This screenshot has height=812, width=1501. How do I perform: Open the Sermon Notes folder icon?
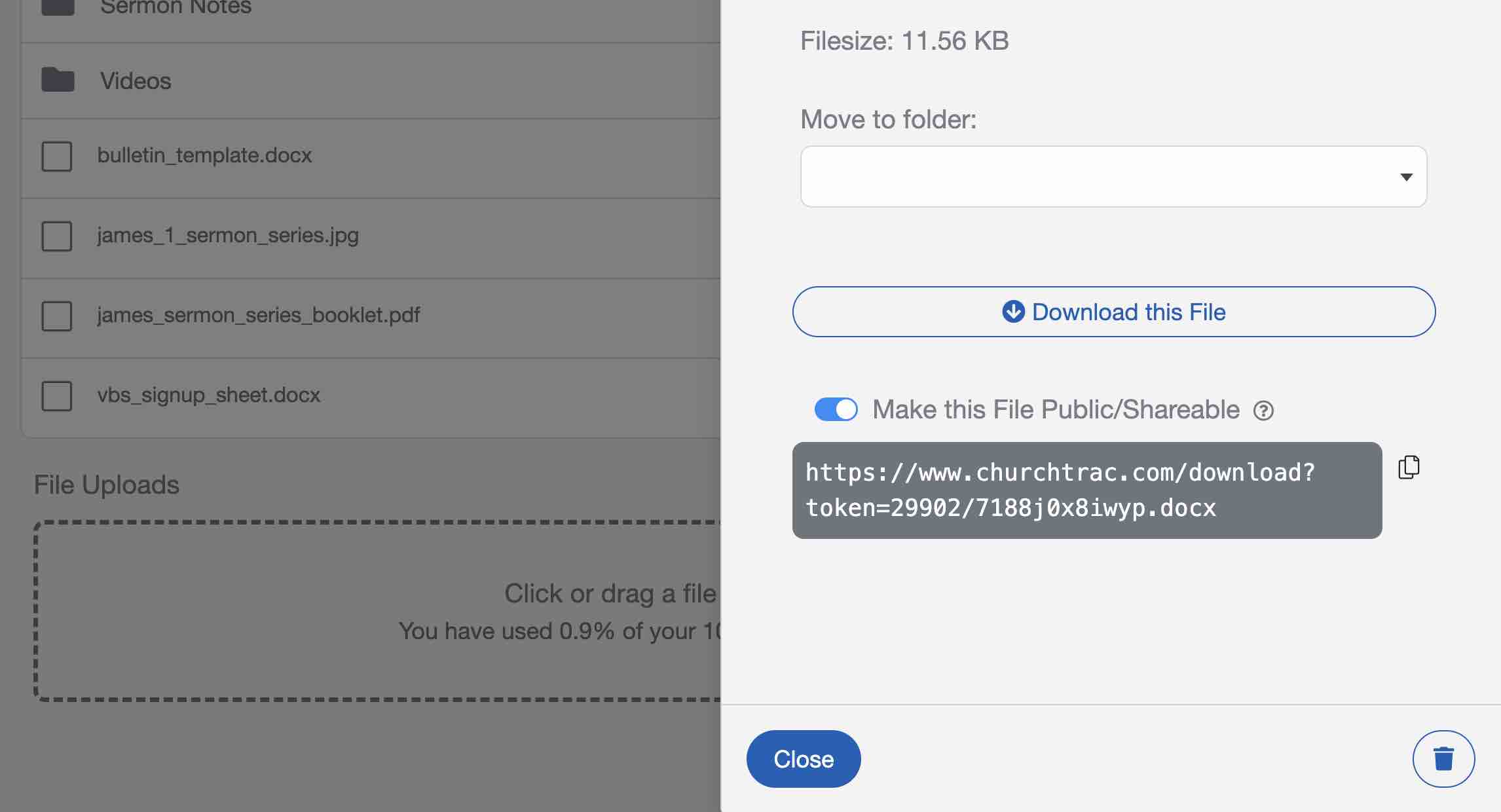58,7
